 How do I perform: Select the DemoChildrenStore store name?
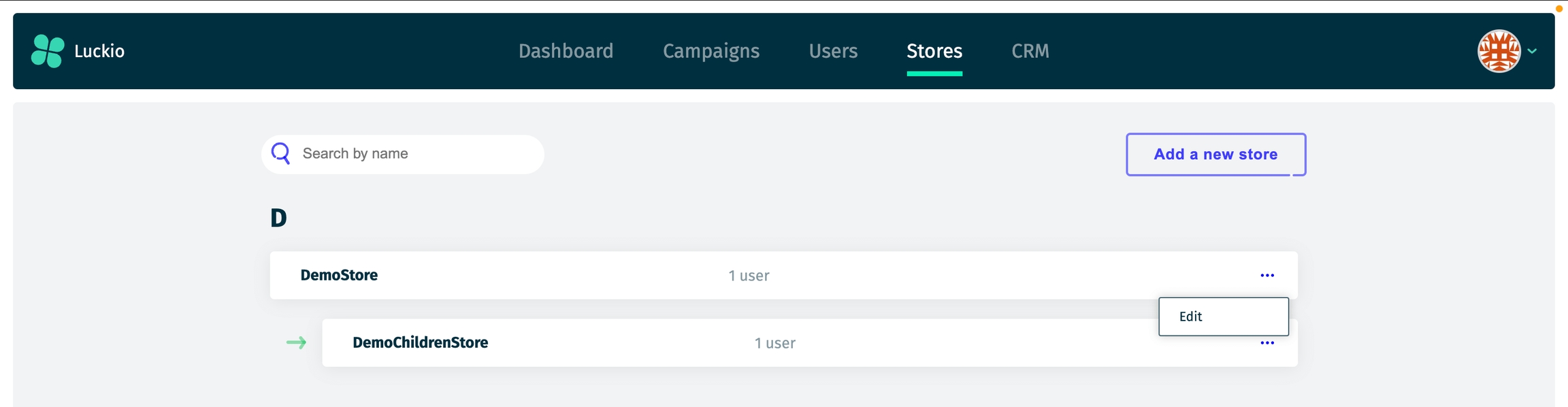[420, 342]
